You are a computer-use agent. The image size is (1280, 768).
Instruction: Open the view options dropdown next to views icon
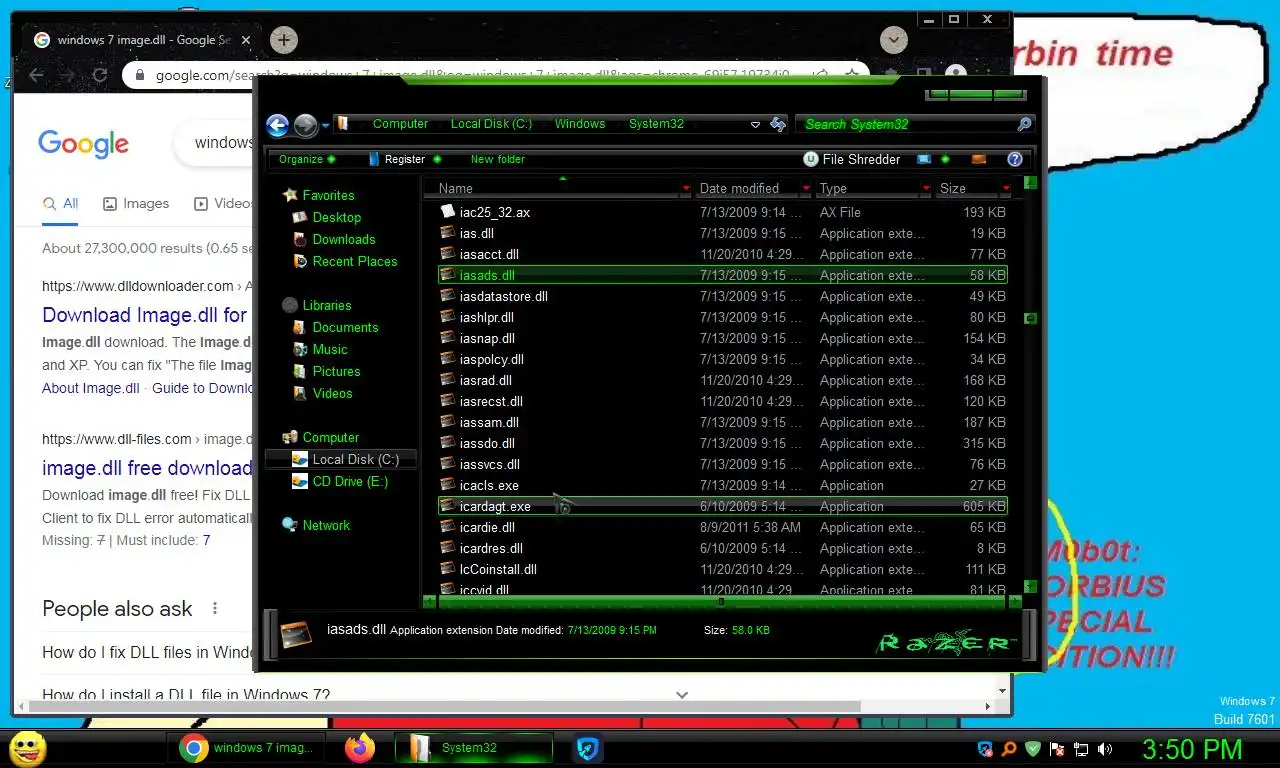(945, 159)
